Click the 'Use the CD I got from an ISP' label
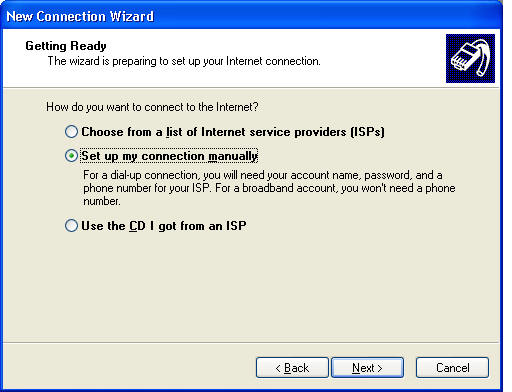This screenshot has width=512, height=392. point(164,226)
